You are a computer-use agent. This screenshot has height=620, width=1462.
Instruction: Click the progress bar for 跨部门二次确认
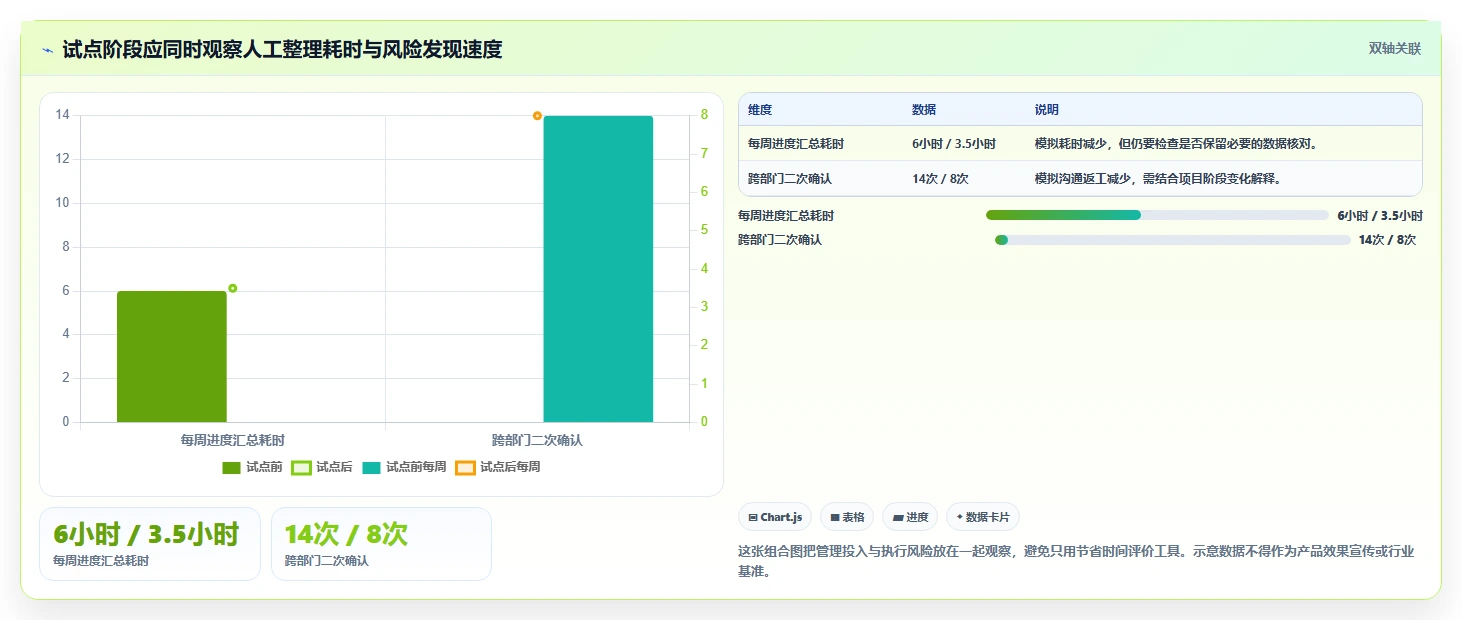[x=1173, y=240]
